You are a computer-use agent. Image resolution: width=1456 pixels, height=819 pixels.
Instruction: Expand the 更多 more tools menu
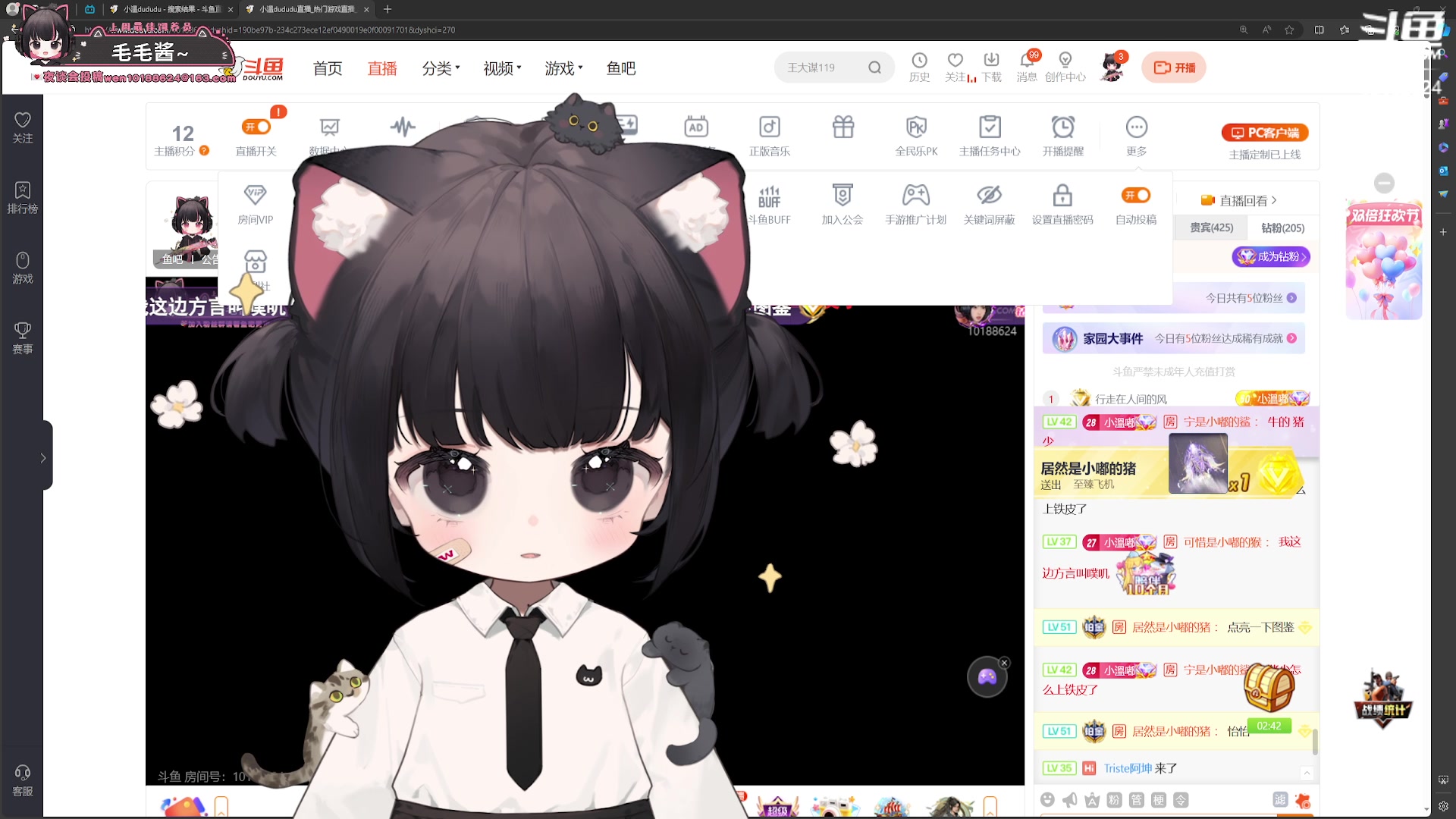click(1136, 136)
